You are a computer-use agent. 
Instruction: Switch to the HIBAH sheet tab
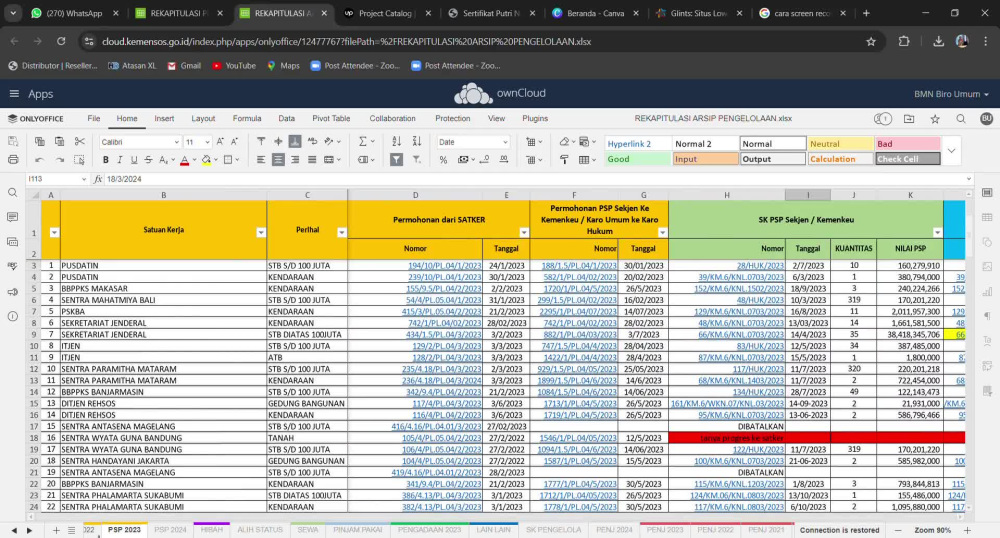click(x=212, y=530)
